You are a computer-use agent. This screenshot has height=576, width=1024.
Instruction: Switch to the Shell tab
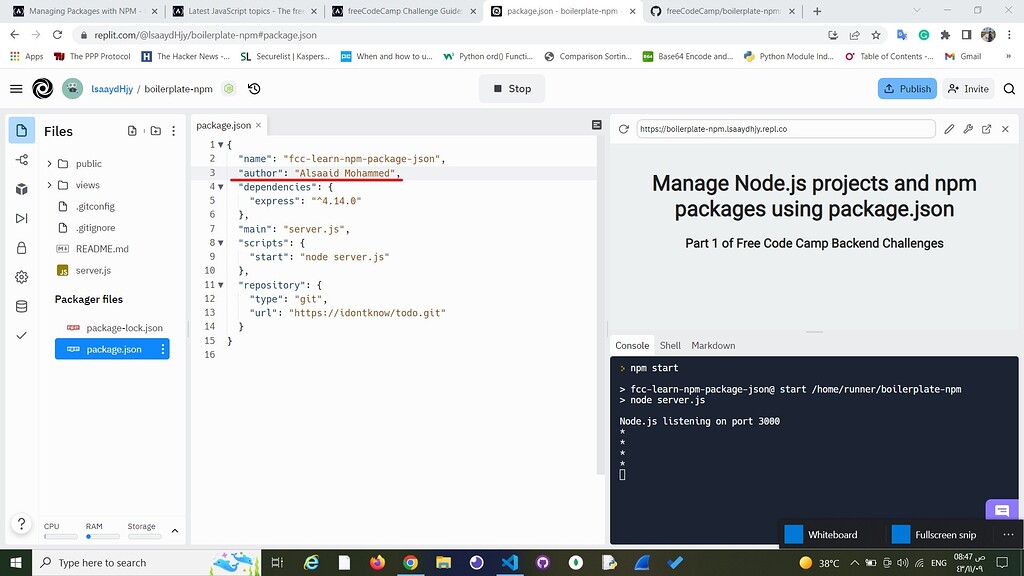pos(670,345)
